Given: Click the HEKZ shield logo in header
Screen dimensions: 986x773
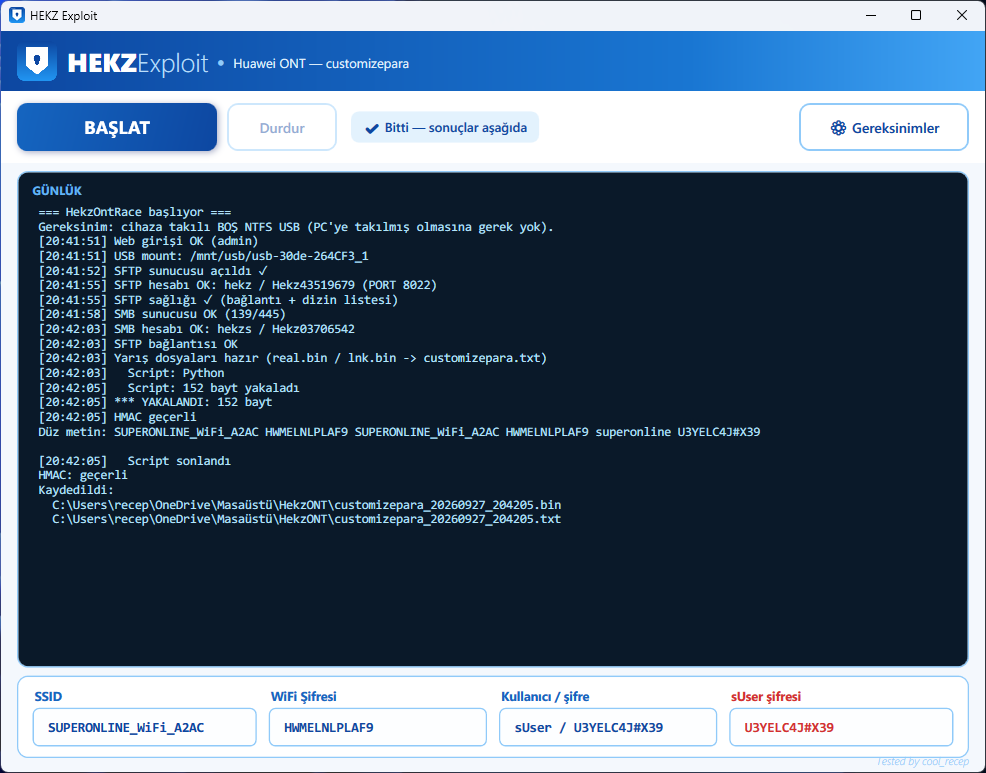Looking at the screenshot, I should tap(37, 62).
